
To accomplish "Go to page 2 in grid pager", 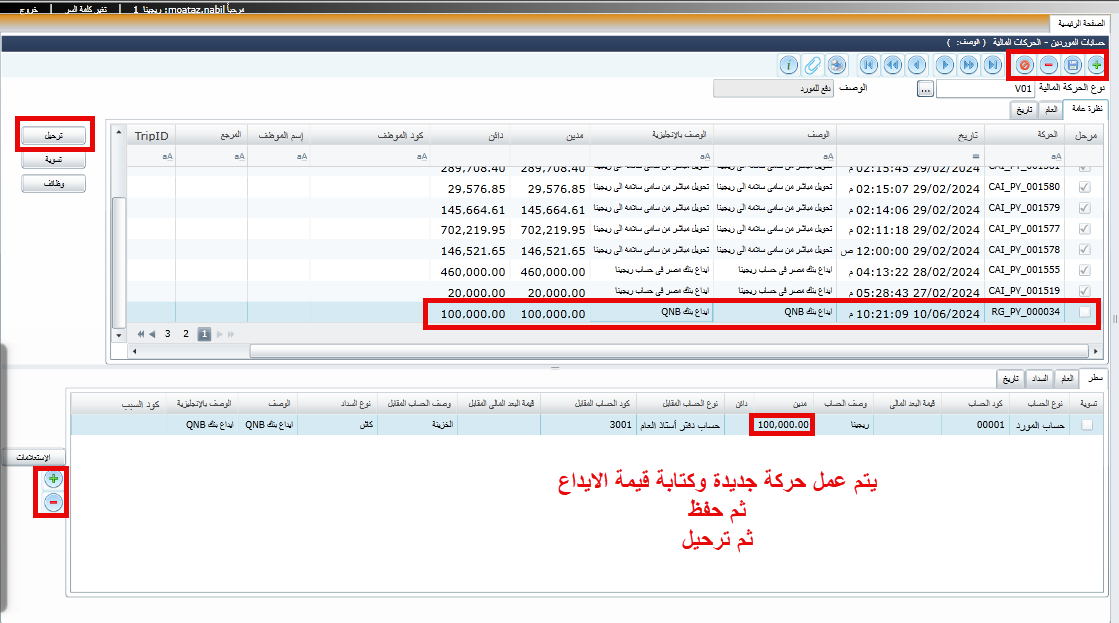I will (185, 334).
